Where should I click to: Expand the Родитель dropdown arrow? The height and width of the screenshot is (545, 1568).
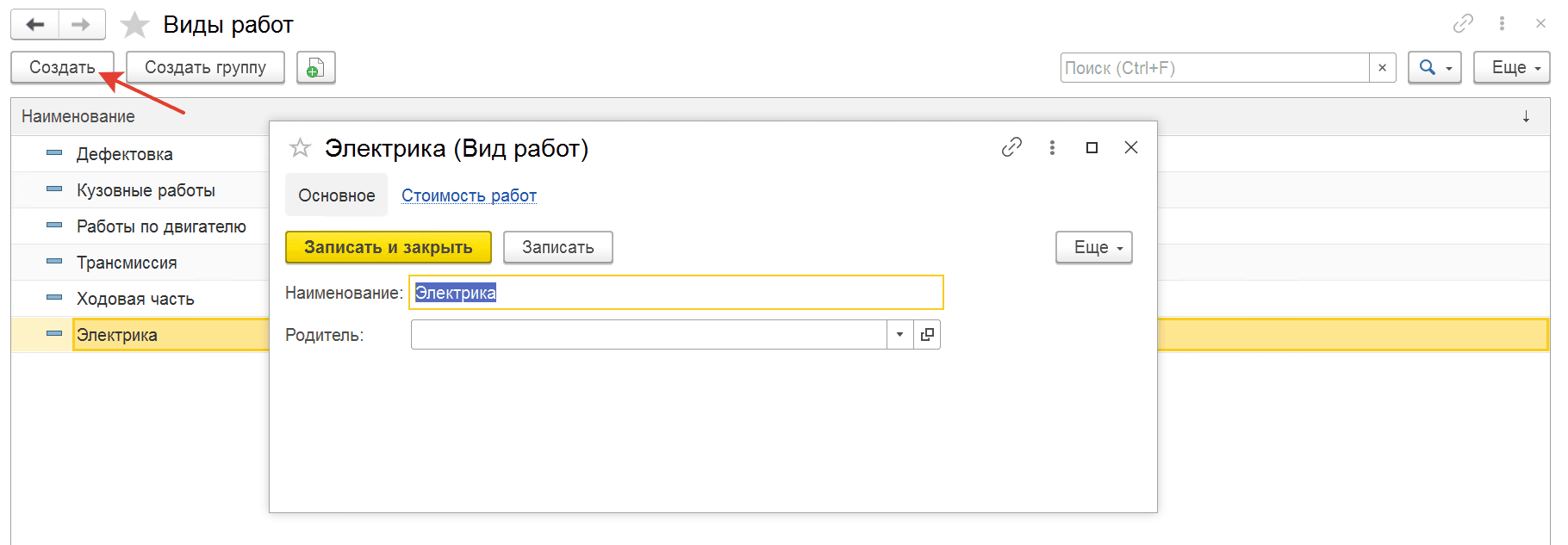tap(900, 335)
